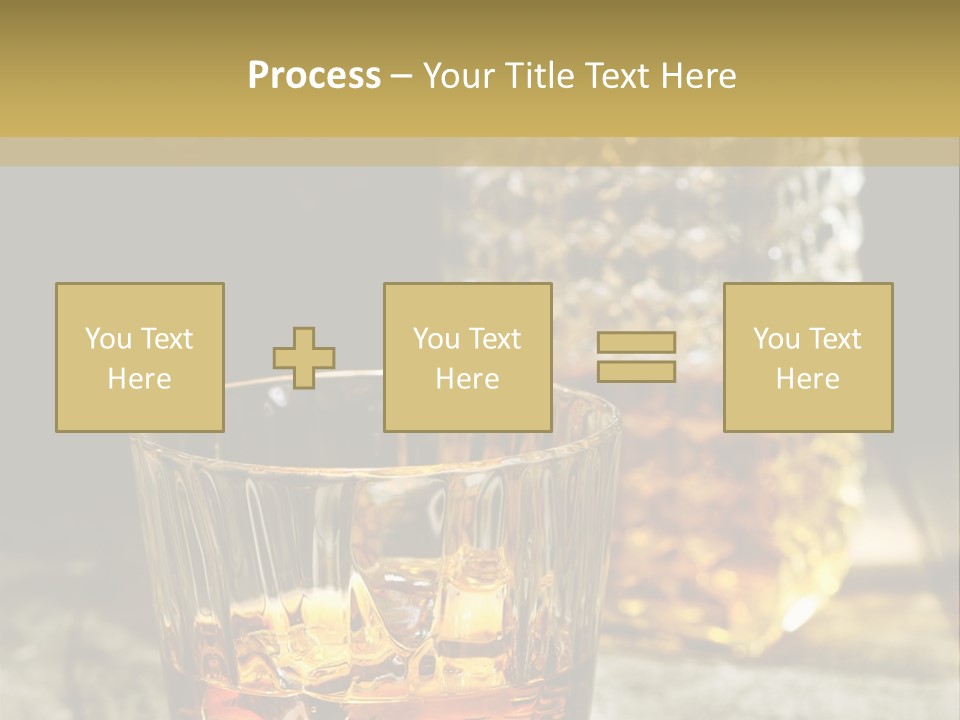The image size is (960, 720).
Task: Click the upper bar of the equals sign
Action: (636, 343)
